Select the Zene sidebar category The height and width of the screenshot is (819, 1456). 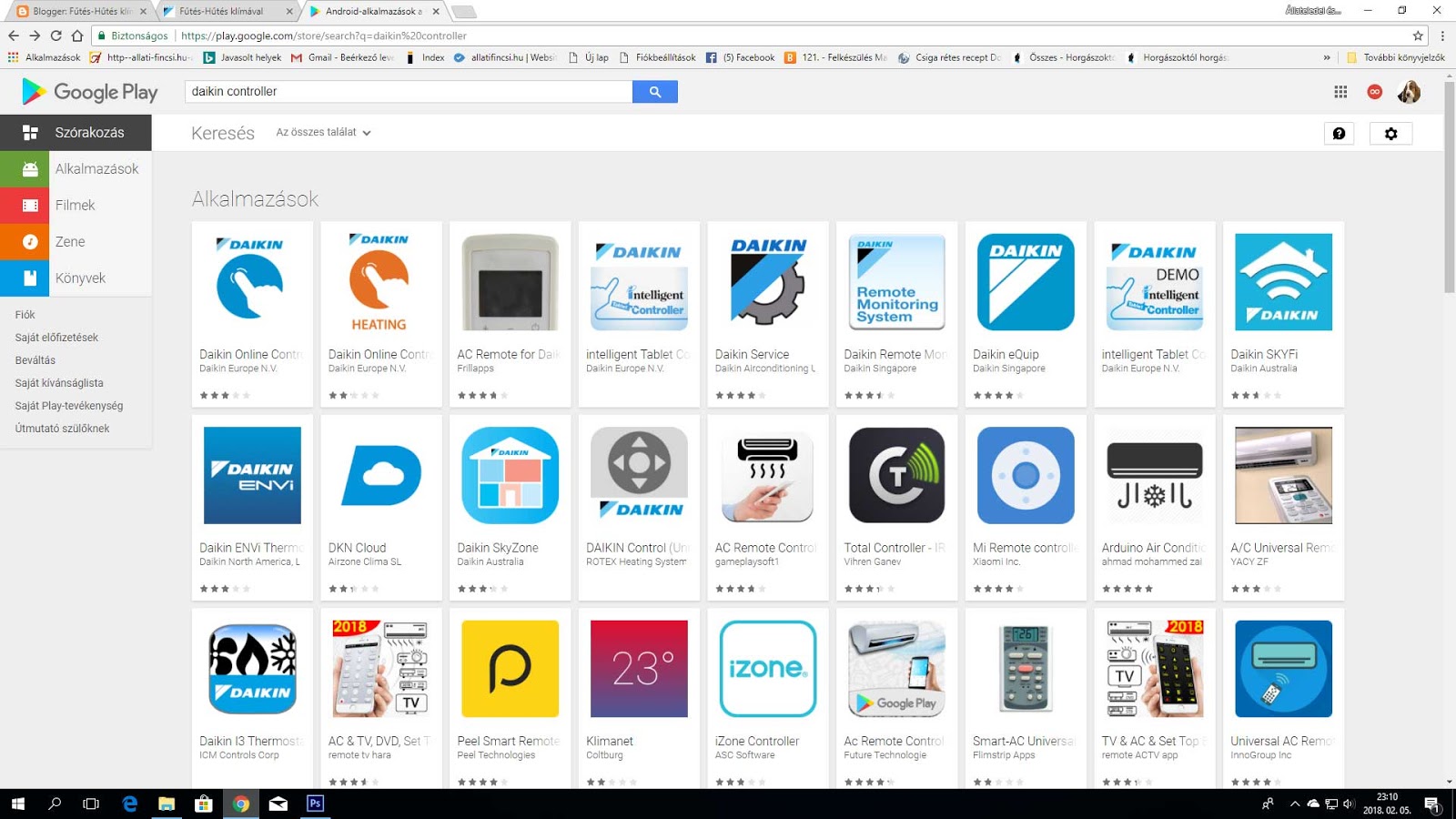click(x=76, y=242)
